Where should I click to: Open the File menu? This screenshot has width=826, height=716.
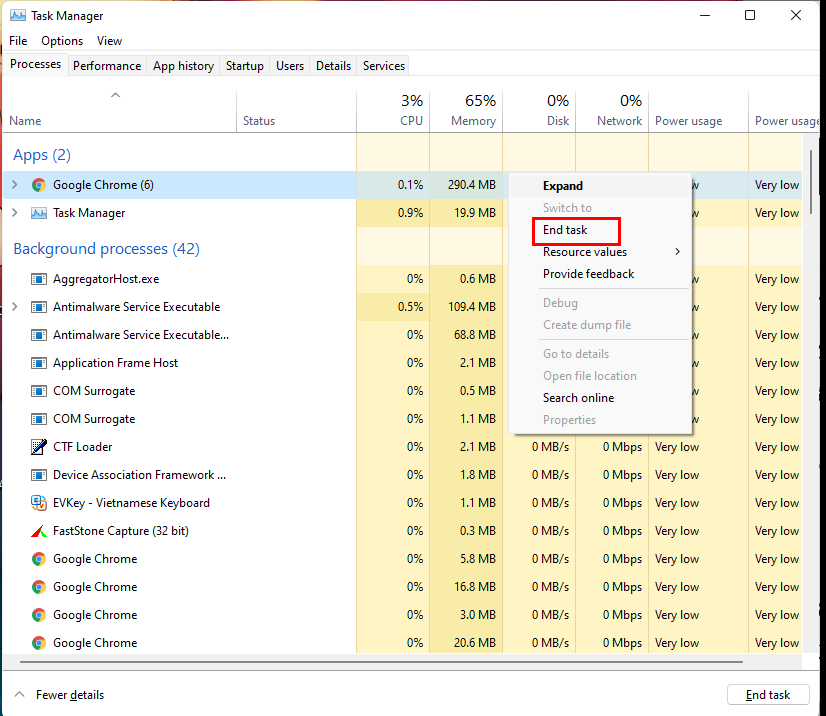tap(18, 41)
